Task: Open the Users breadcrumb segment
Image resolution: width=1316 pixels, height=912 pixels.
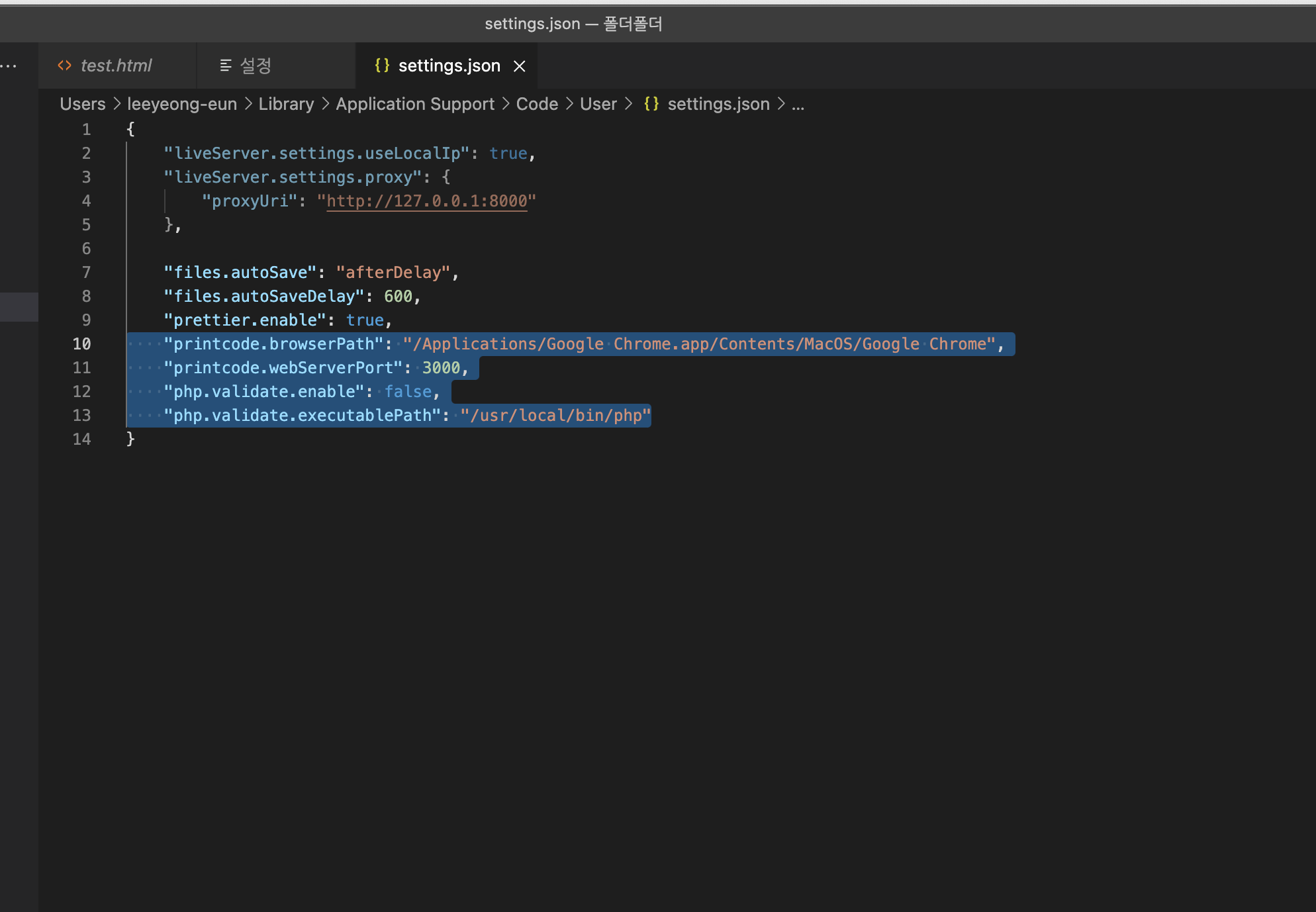Action: coord(83,104)
